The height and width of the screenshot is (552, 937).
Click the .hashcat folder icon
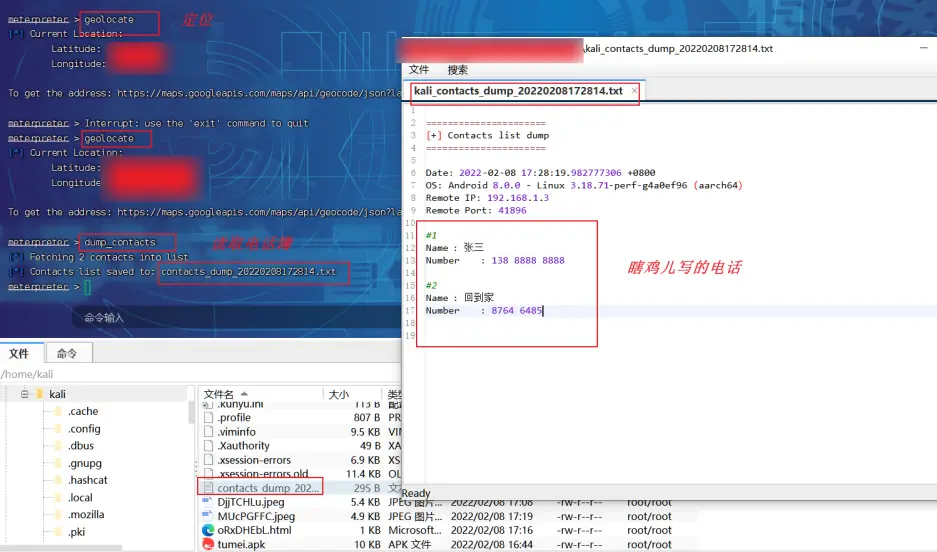tap(58, 480)
